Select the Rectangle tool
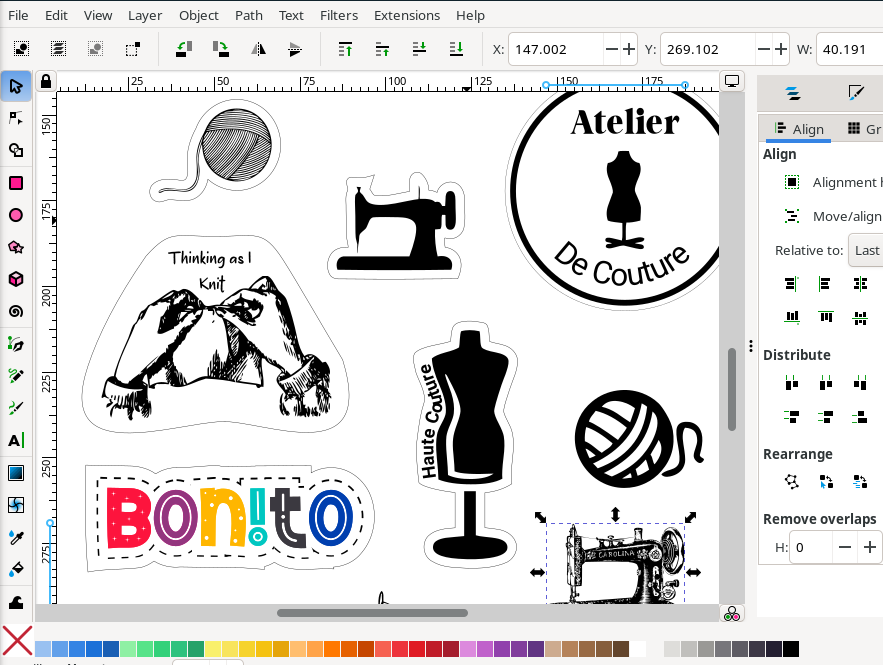Screen dimensions: 883x665 click(x=16, y=183)
